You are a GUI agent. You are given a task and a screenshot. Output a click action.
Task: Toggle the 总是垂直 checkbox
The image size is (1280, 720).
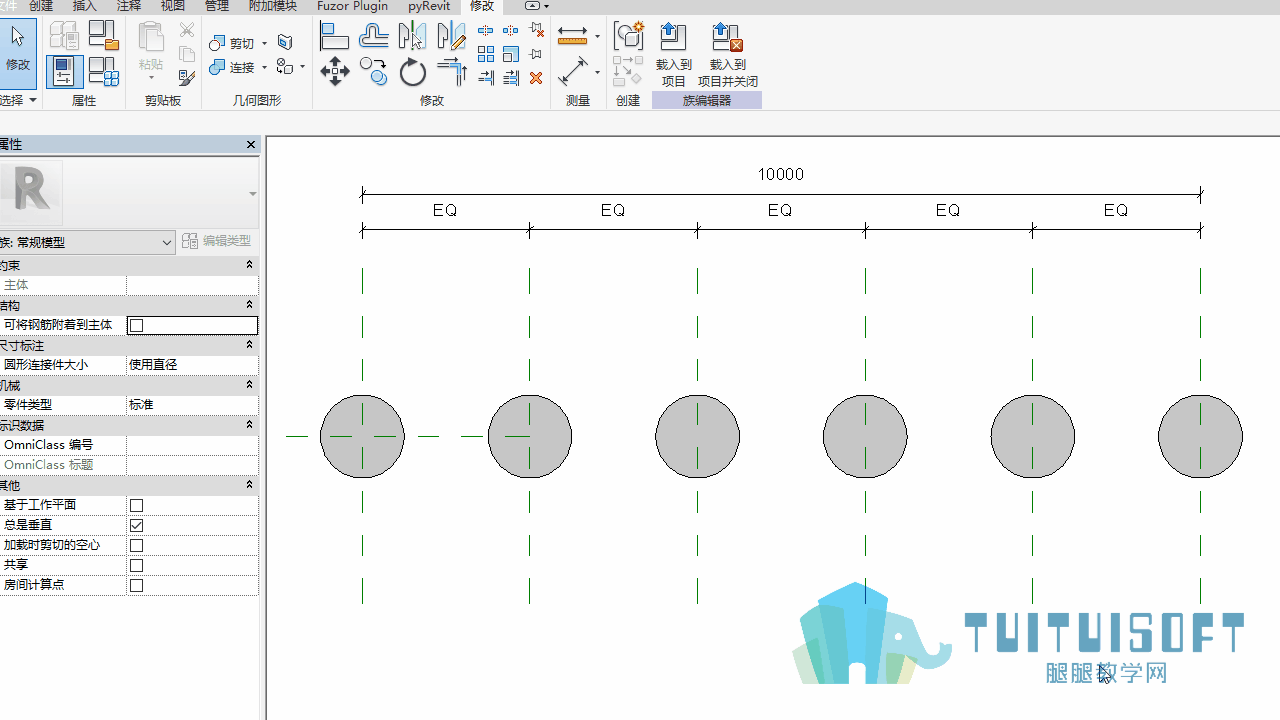coord(137,525)
